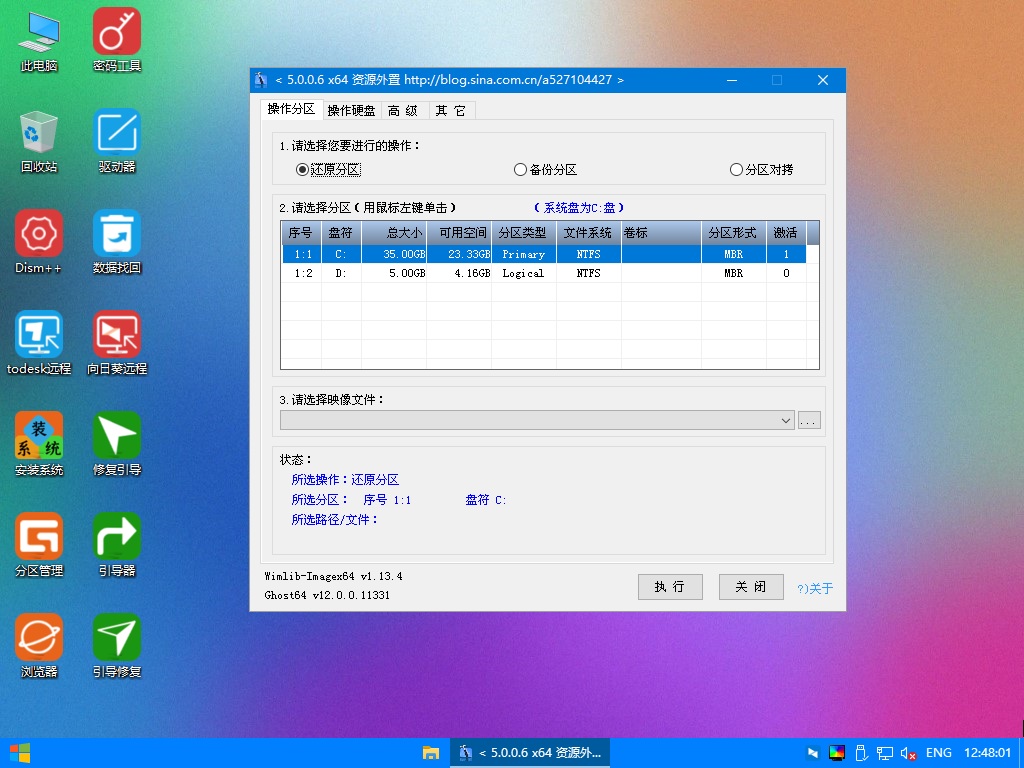Image resolution: width=1024 pixels, height=768 pixels.
Task: Switch to the 高级 tab
Action: point(404,110)
